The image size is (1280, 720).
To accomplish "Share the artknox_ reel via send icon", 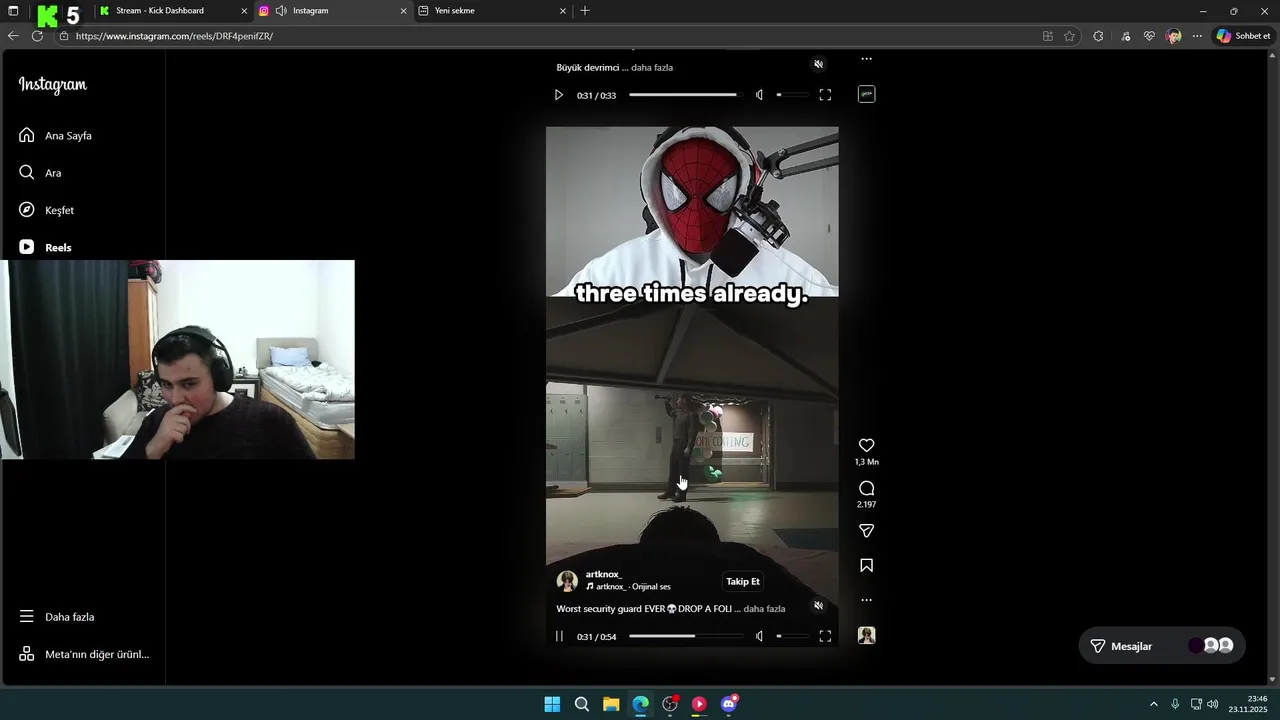I will [866, 531].
